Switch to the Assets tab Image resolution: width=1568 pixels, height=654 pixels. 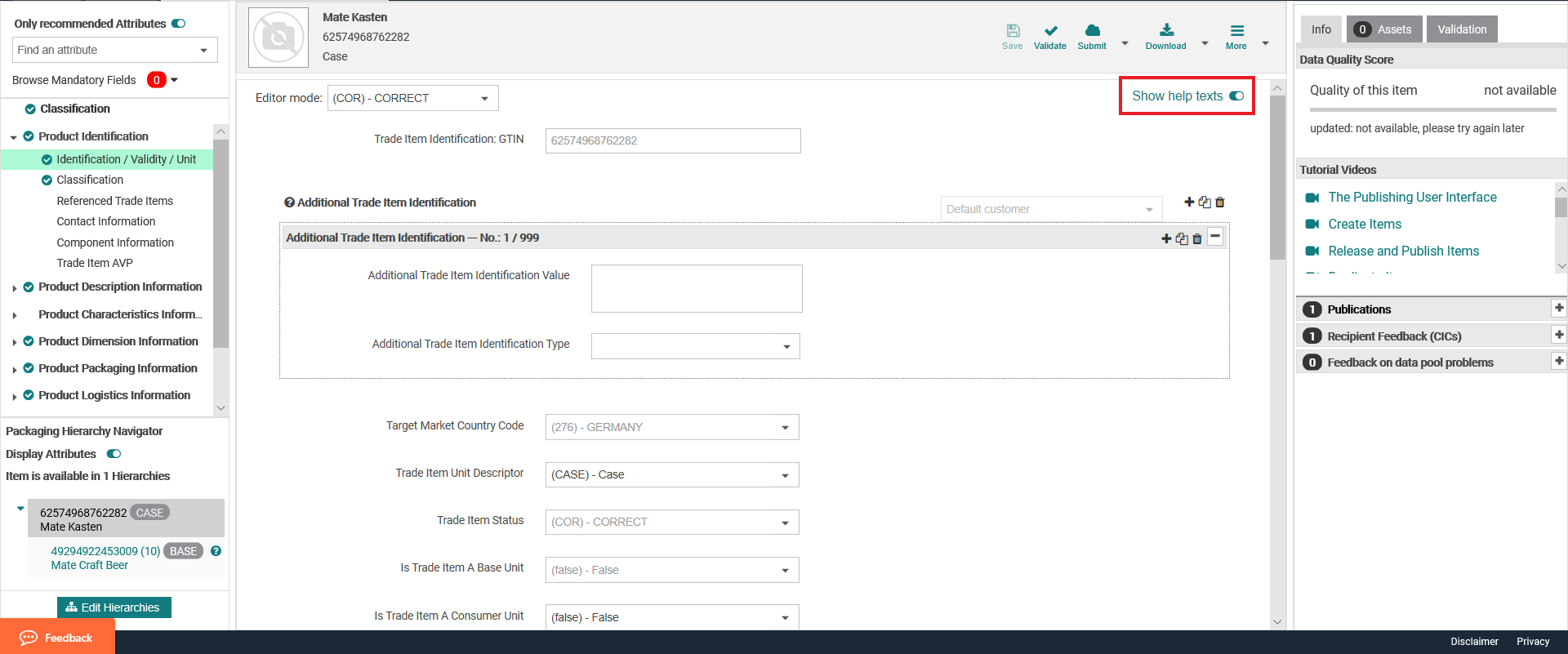click(1383, 29)
